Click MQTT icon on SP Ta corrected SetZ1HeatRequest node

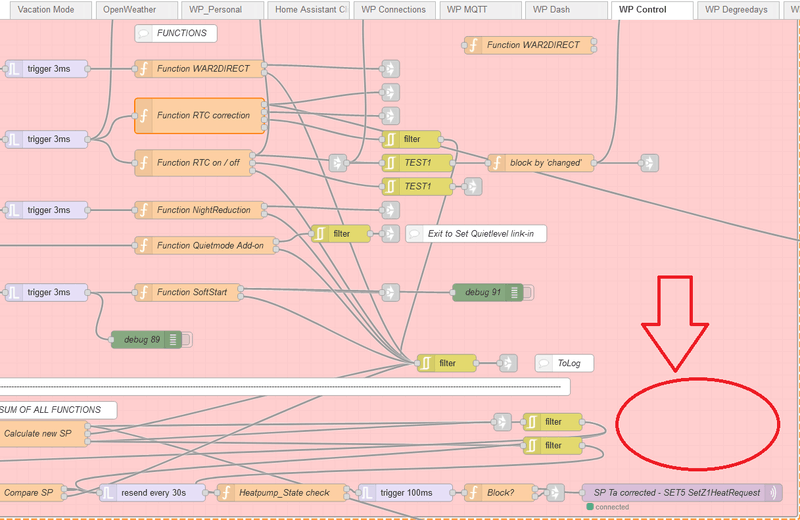[x=773, y=493]
